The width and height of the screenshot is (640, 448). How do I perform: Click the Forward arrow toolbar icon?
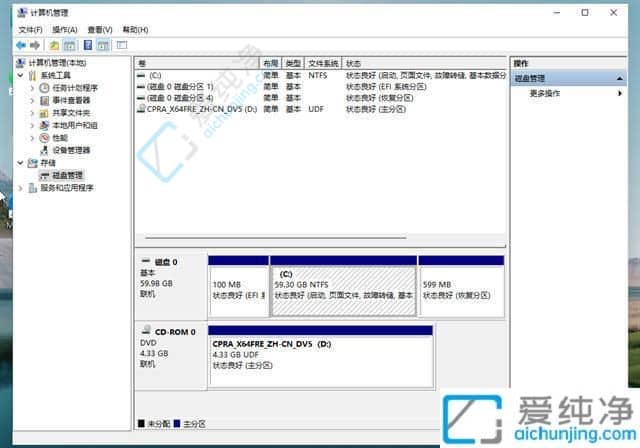pyautogui.click(x=35, y=45)
